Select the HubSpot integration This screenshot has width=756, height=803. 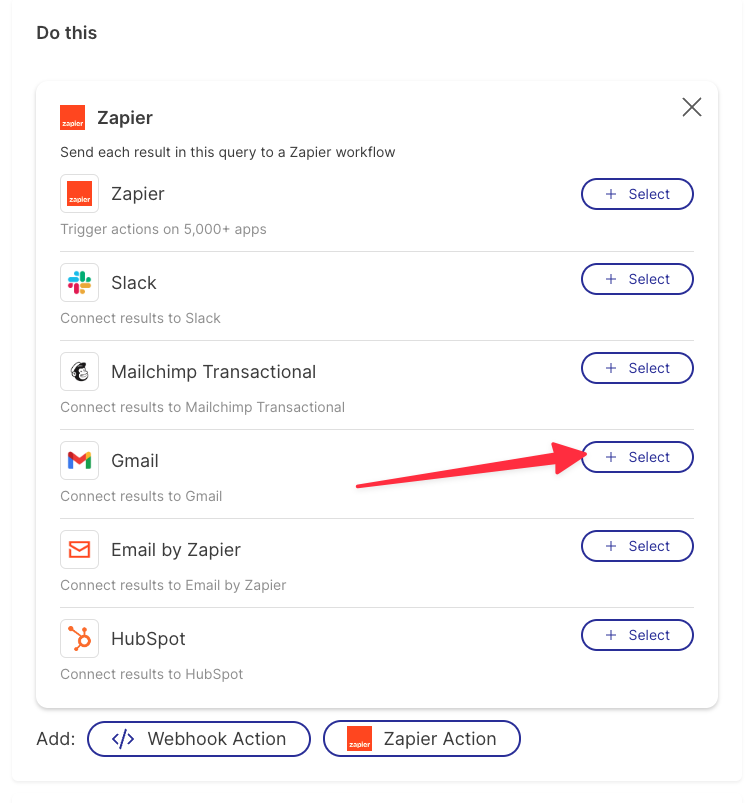coord(637,635)
